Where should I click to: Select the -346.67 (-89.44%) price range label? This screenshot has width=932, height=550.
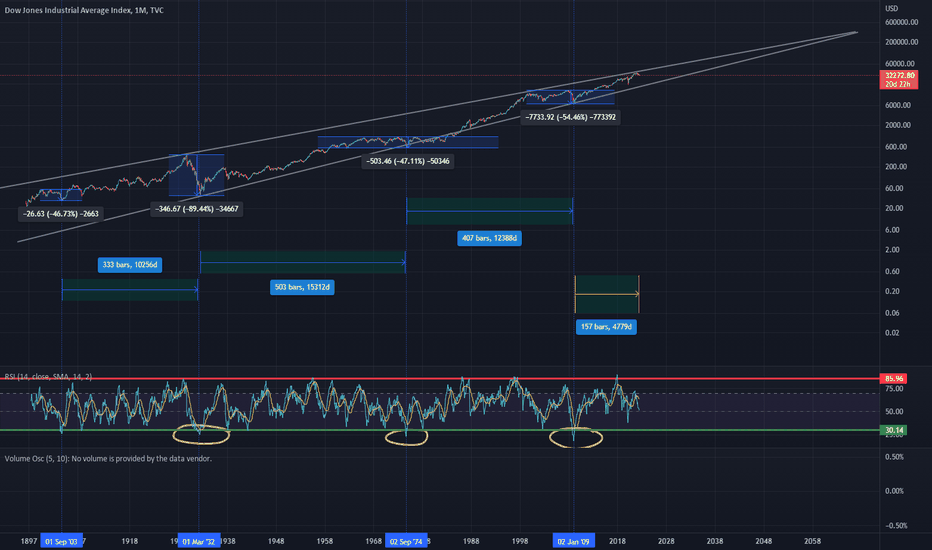click(197, 209)
